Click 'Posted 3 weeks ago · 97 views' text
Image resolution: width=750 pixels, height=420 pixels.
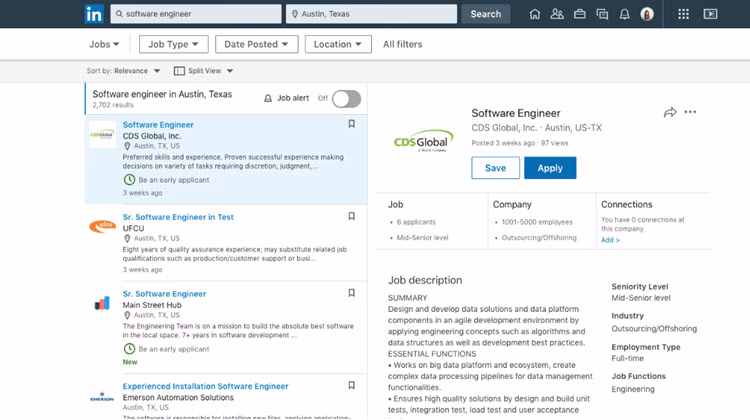point(519,143)
